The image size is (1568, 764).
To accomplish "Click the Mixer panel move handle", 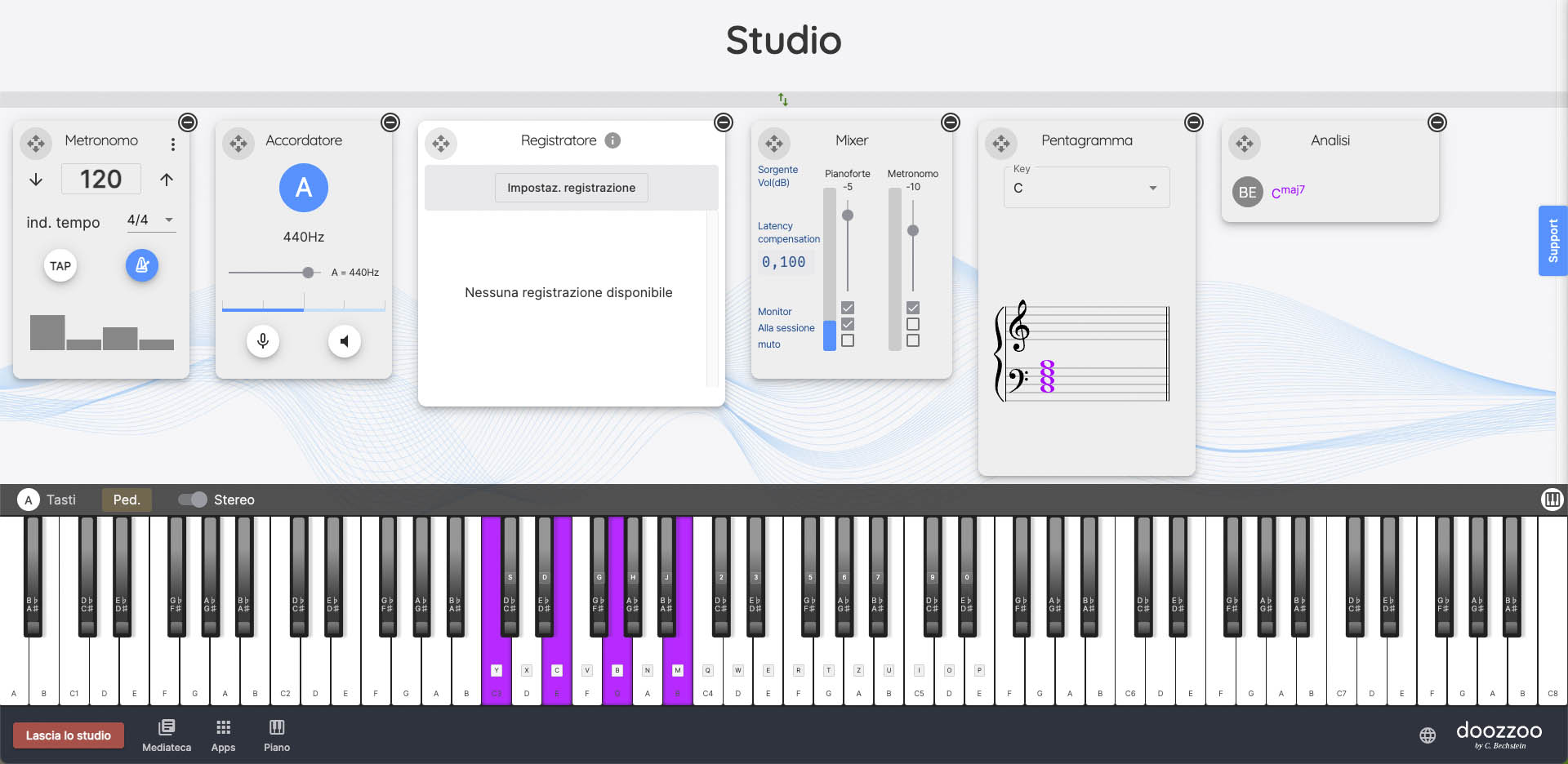I will click(774, 144).
